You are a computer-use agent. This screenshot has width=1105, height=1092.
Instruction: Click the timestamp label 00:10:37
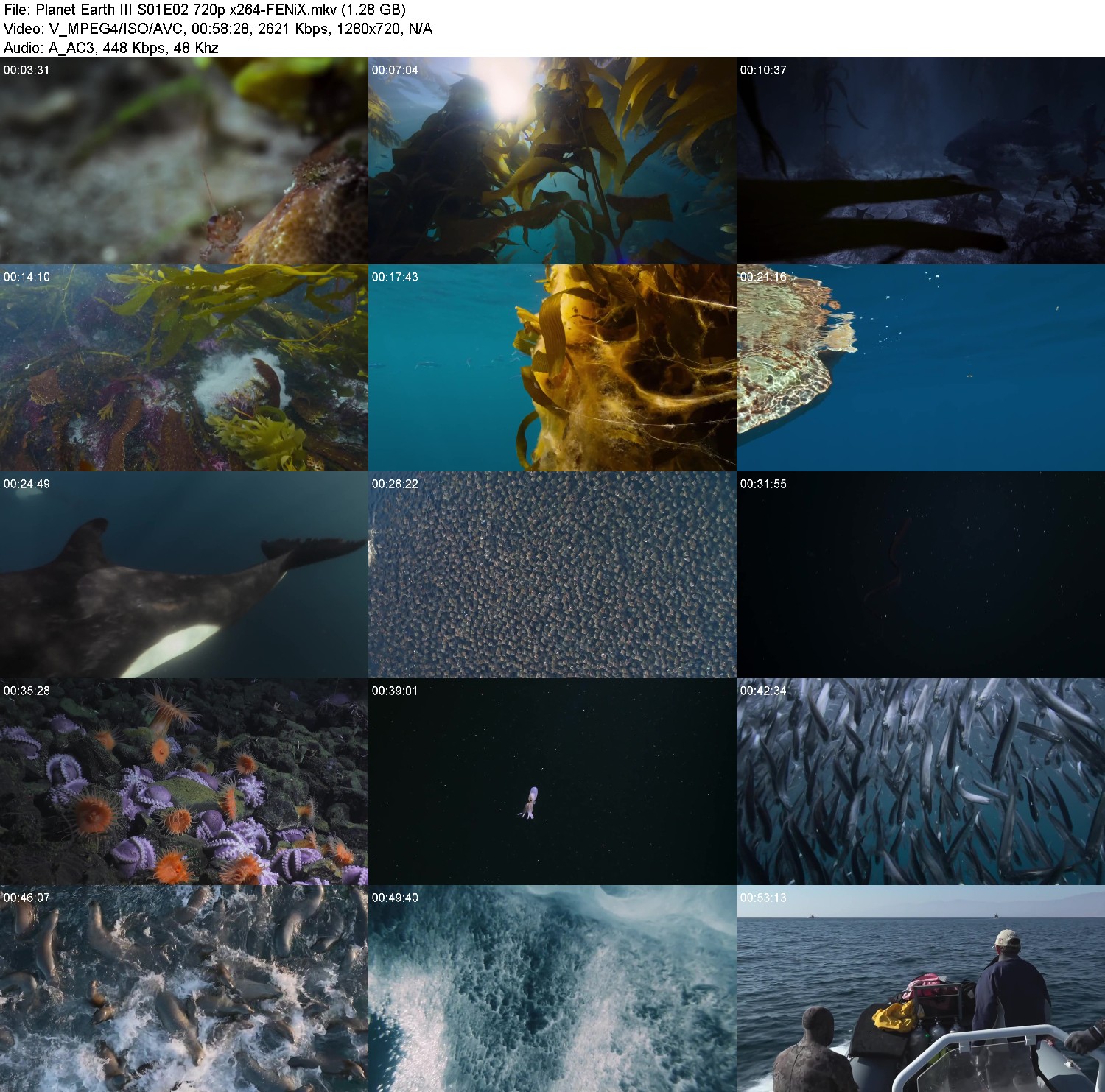pos(763,70)
